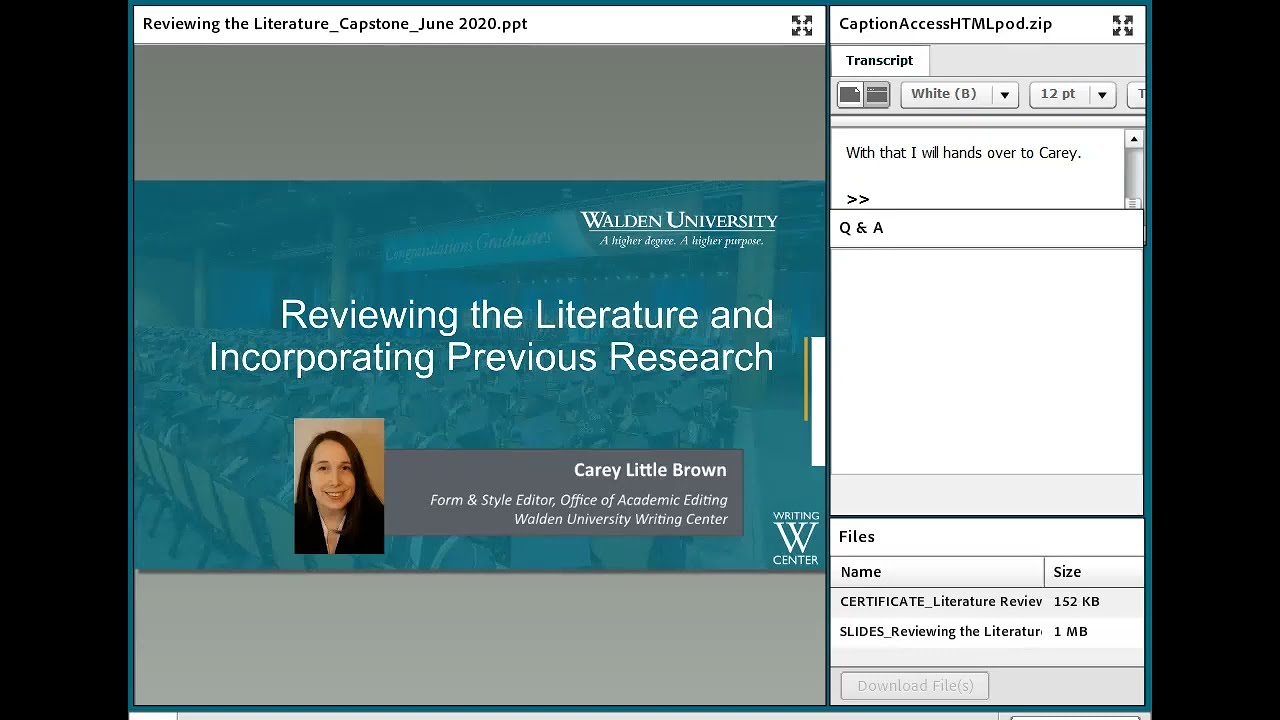This screenshot has width=1280, height=720.
Task: Open the cut-off dropdown after 12 pt
Action: click(x=1136, y=94)
